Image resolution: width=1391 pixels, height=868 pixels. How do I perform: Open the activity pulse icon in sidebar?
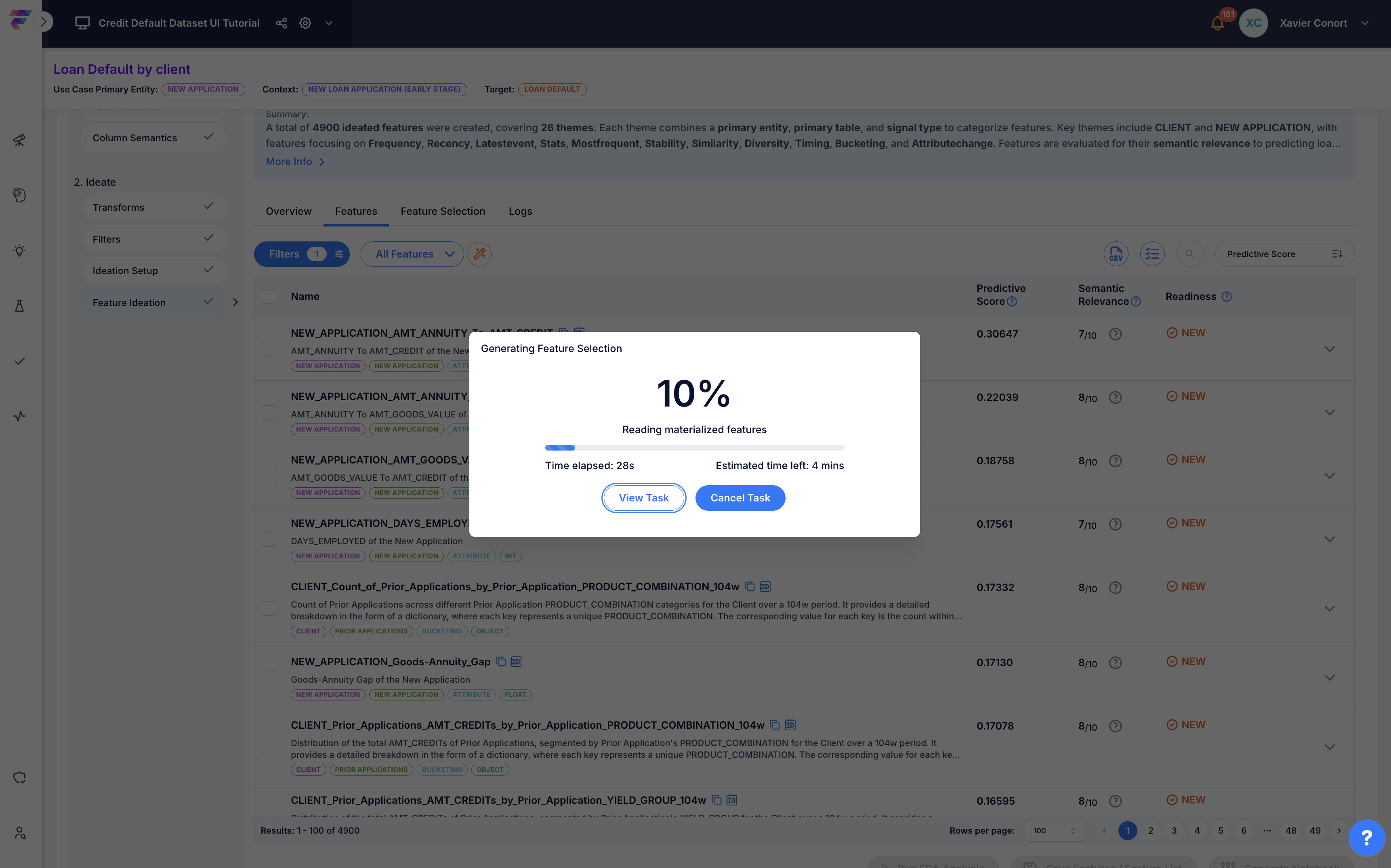coord(19,416)
